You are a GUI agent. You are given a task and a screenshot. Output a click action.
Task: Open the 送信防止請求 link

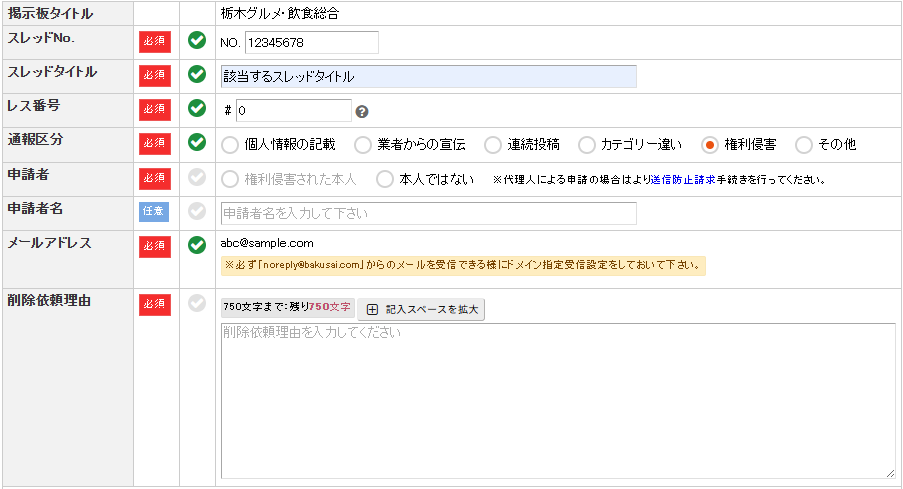(x=683, y=180)
